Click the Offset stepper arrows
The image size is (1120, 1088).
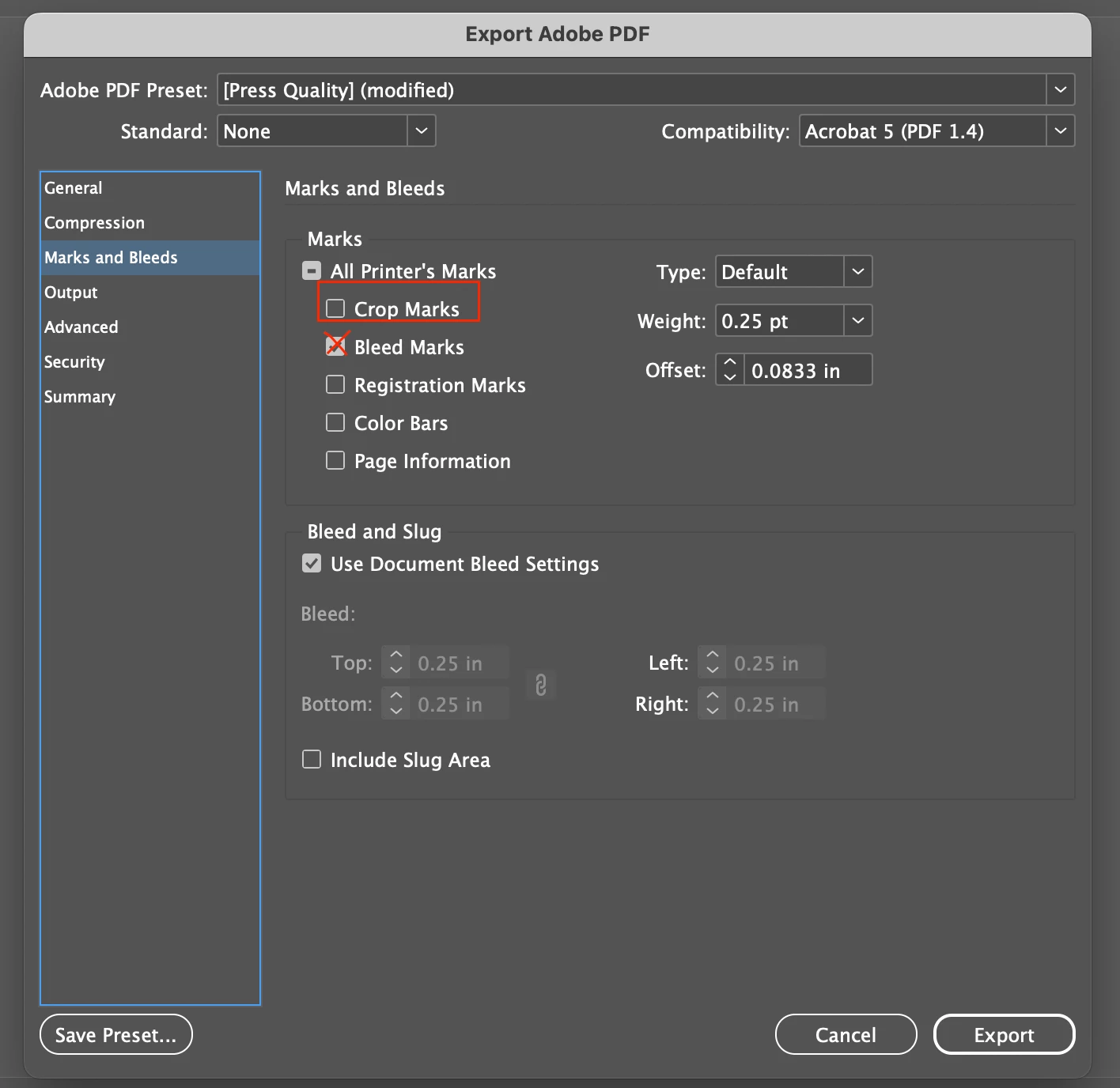pyautogui.click(x=729, y=369)
